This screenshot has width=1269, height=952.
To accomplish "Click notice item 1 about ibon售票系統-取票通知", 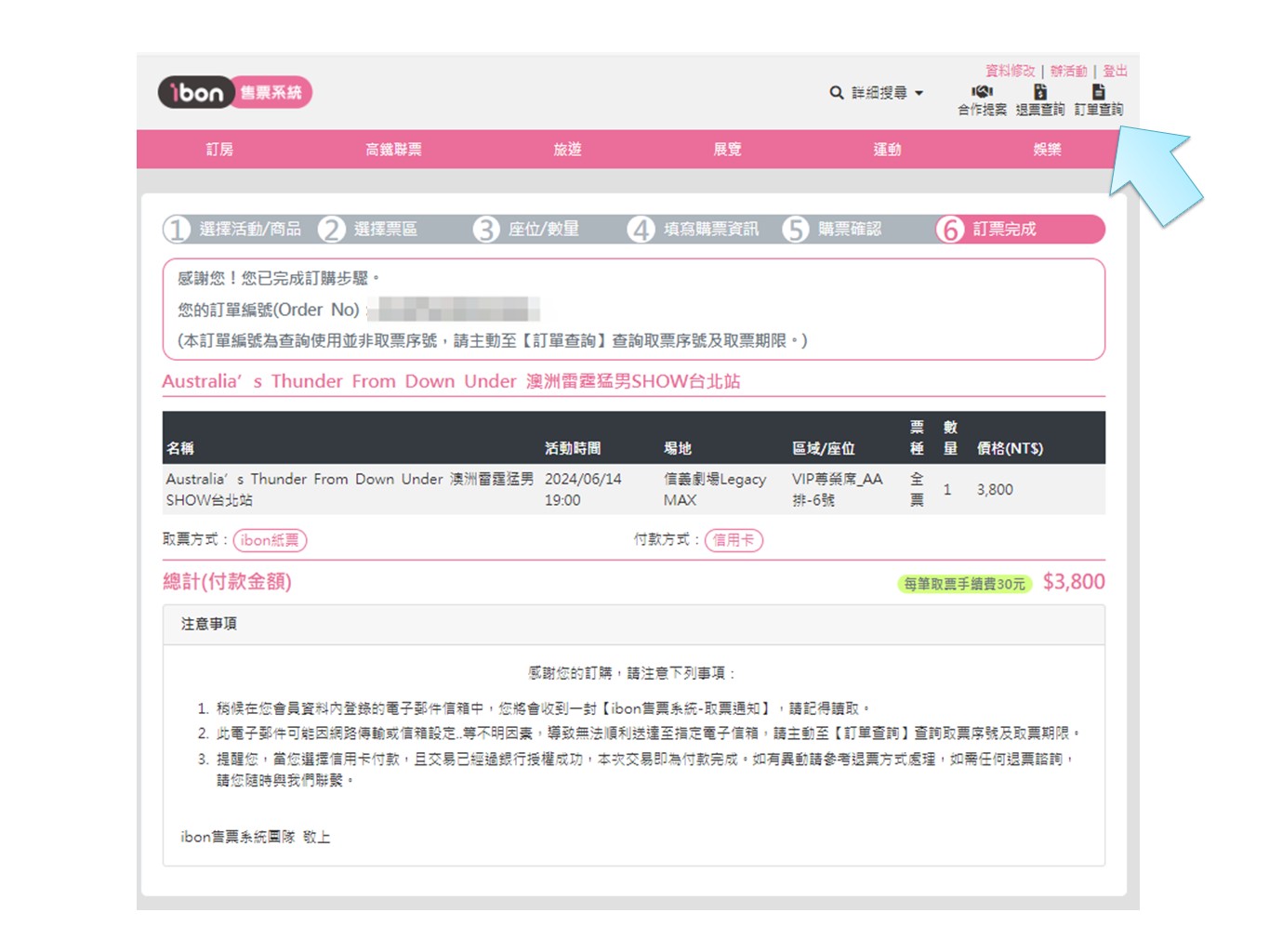I will (x=543, y=708).
